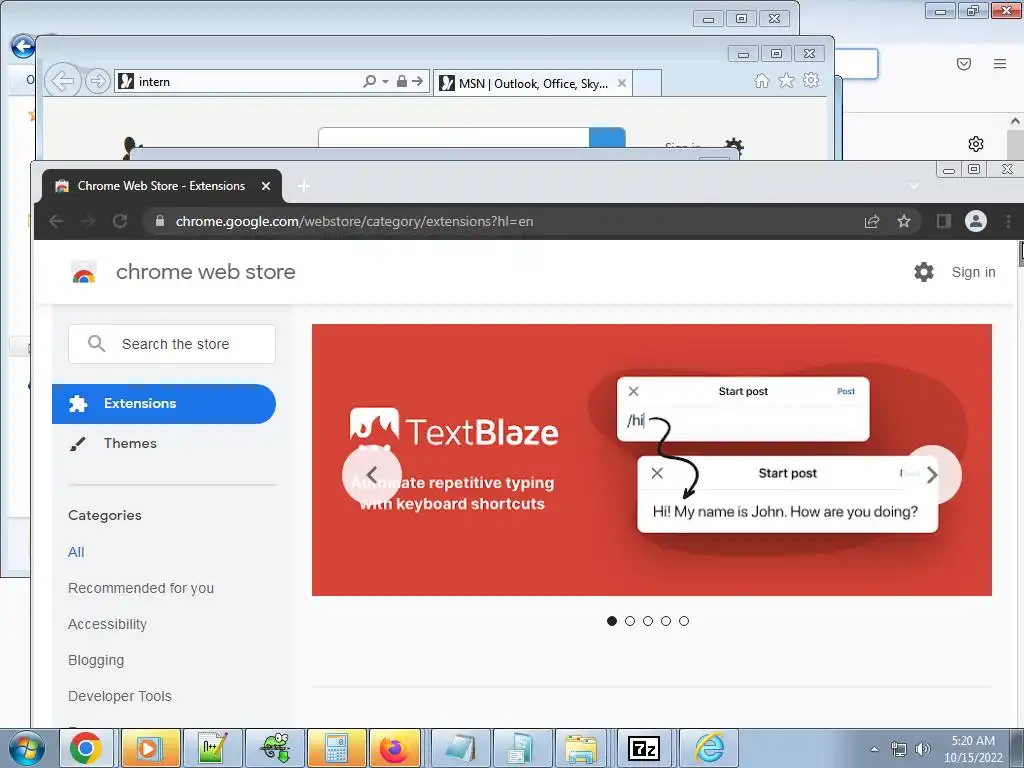This screenshot has height=768, width=1024.
Task: Open settings gear in Firefox page
Action: coord(976,144)
